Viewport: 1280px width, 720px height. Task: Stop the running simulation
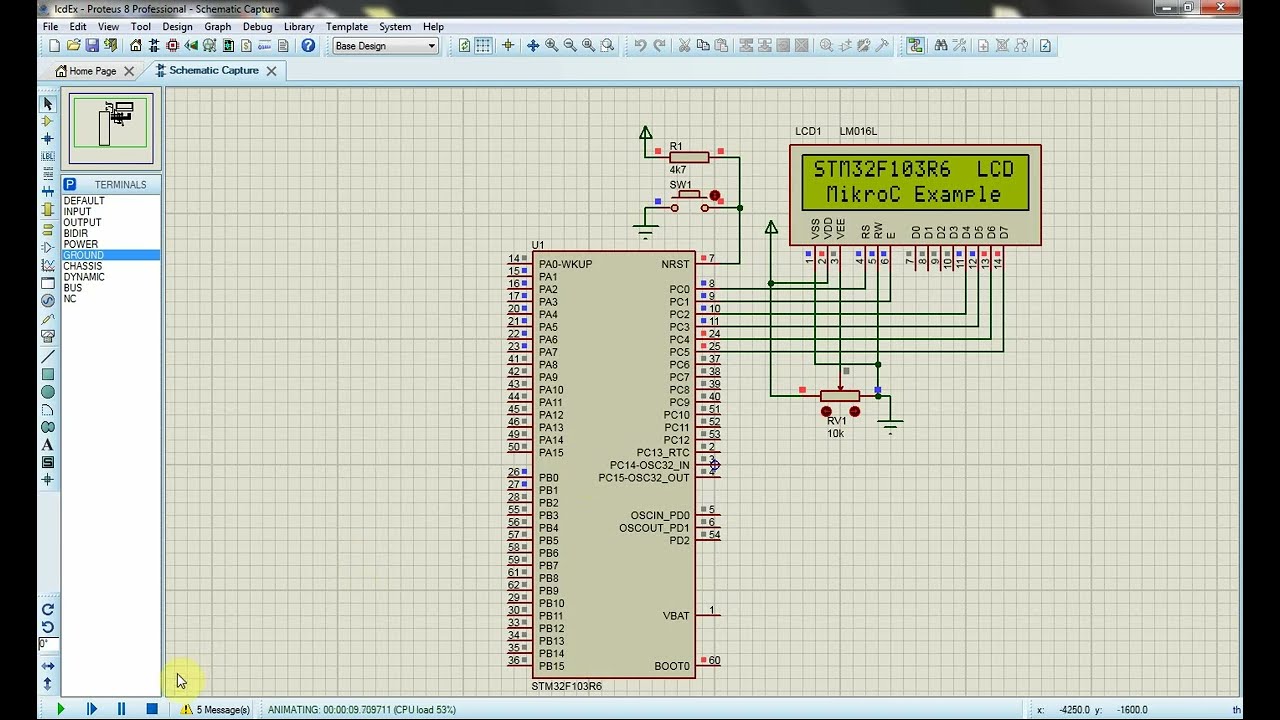tap(152, 709)
